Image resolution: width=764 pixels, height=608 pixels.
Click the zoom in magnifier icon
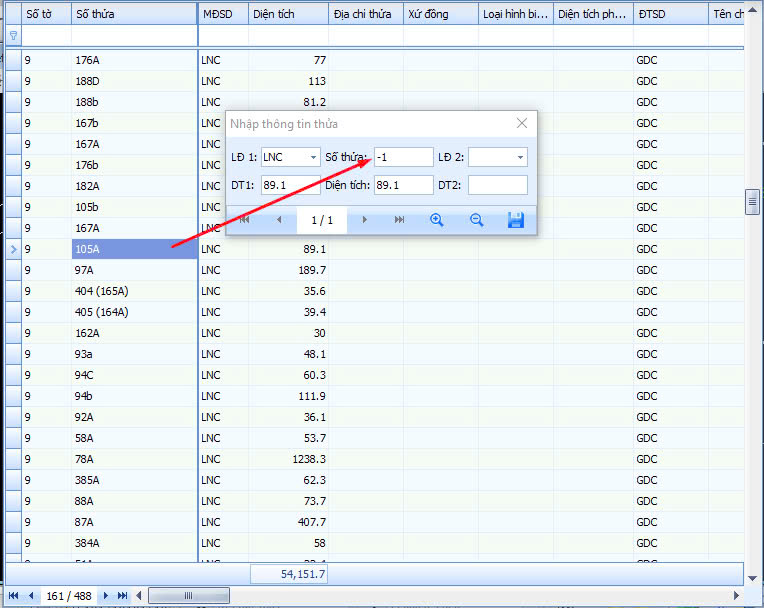coord(436,220)
